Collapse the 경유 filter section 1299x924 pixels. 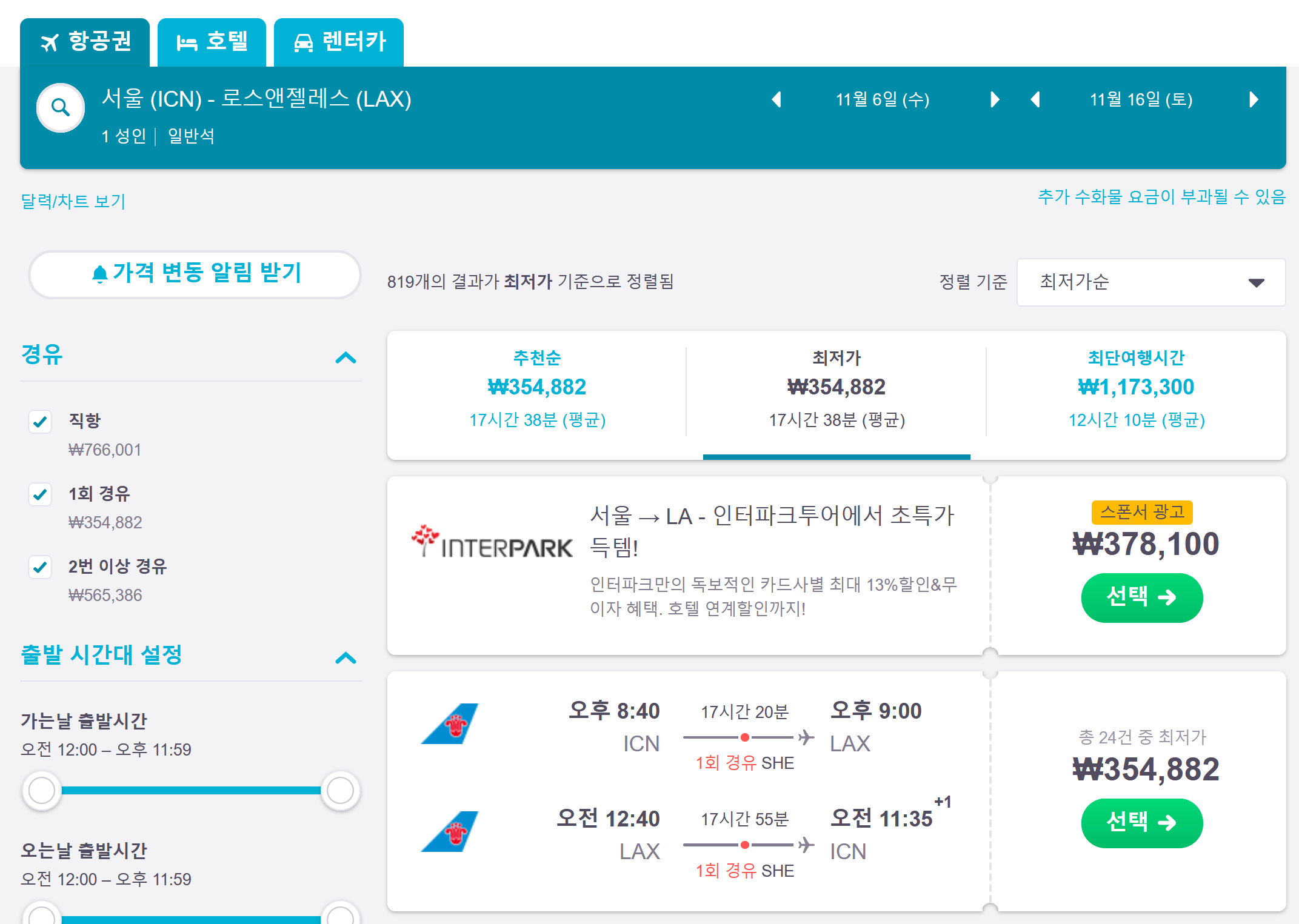point(346,357)
